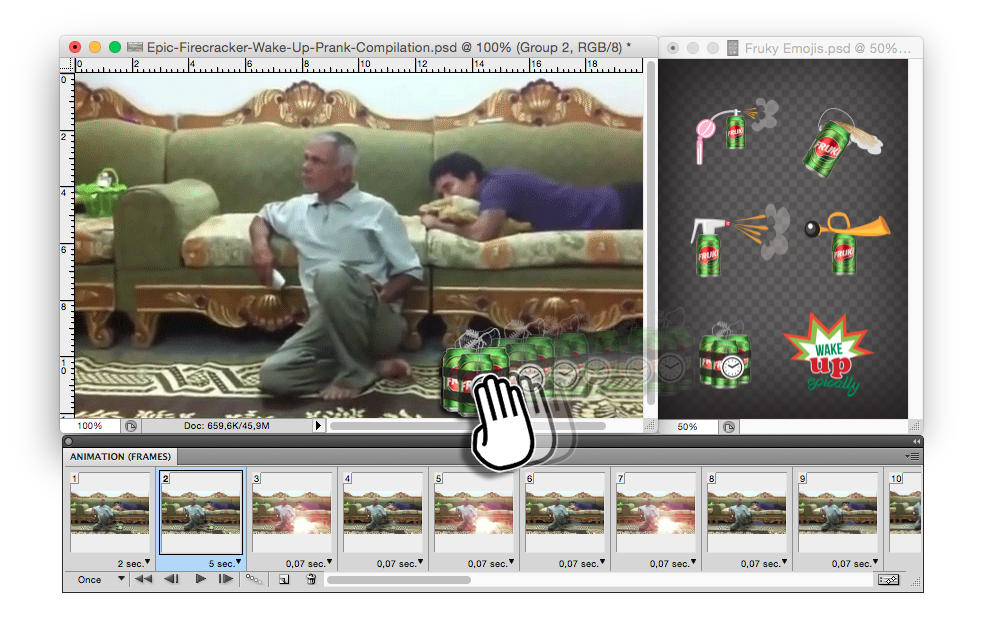
Task: Collapse the Animation panel with double arrows
Action: click(917, 441)
